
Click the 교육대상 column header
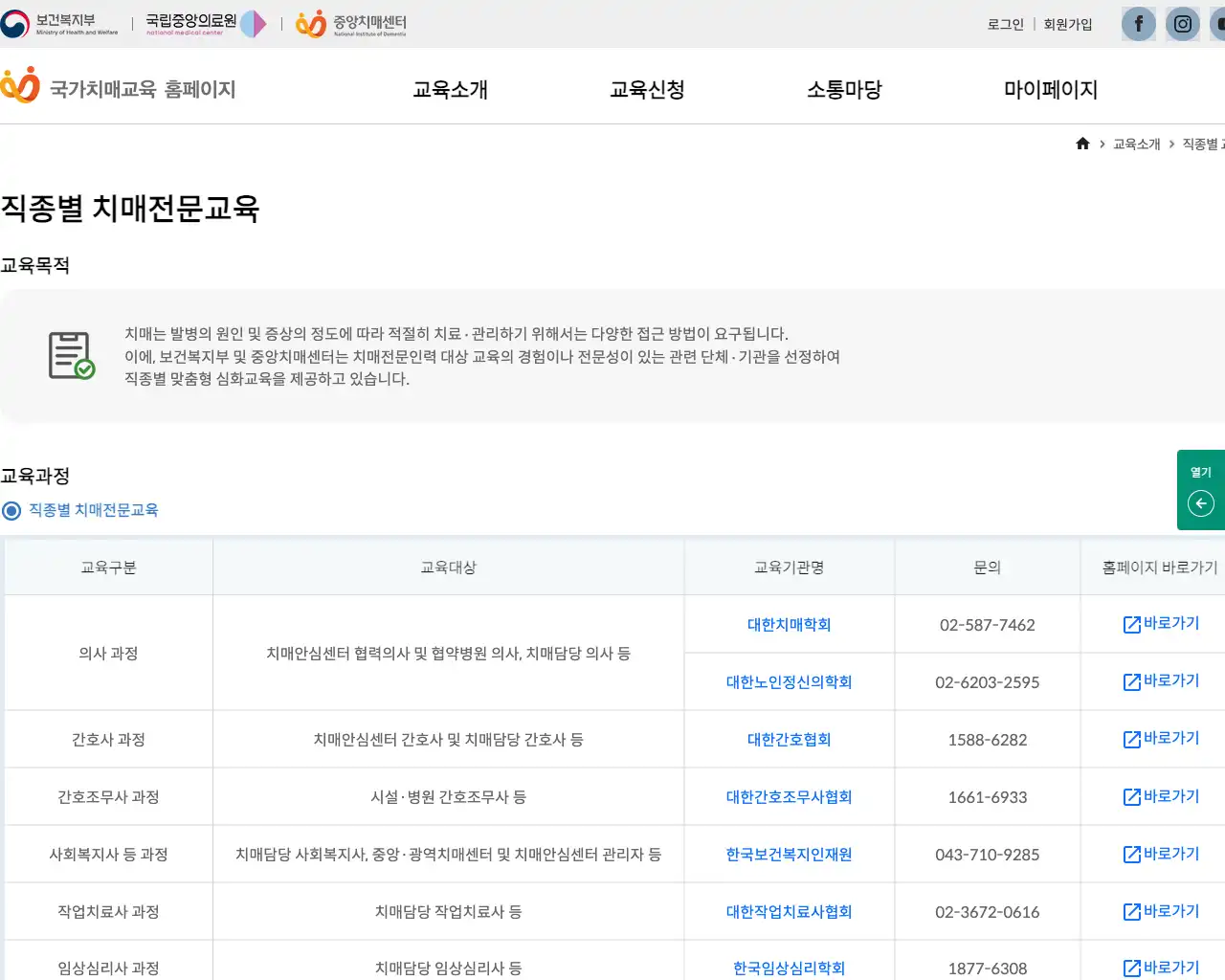pos(448,568)
